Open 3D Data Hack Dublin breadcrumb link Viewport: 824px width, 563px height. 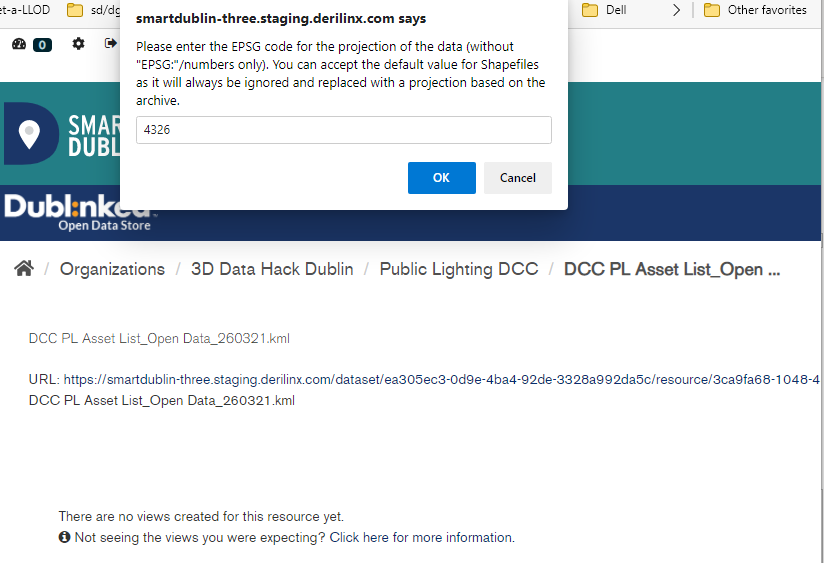pyautogui.click(x=272, y=269)
